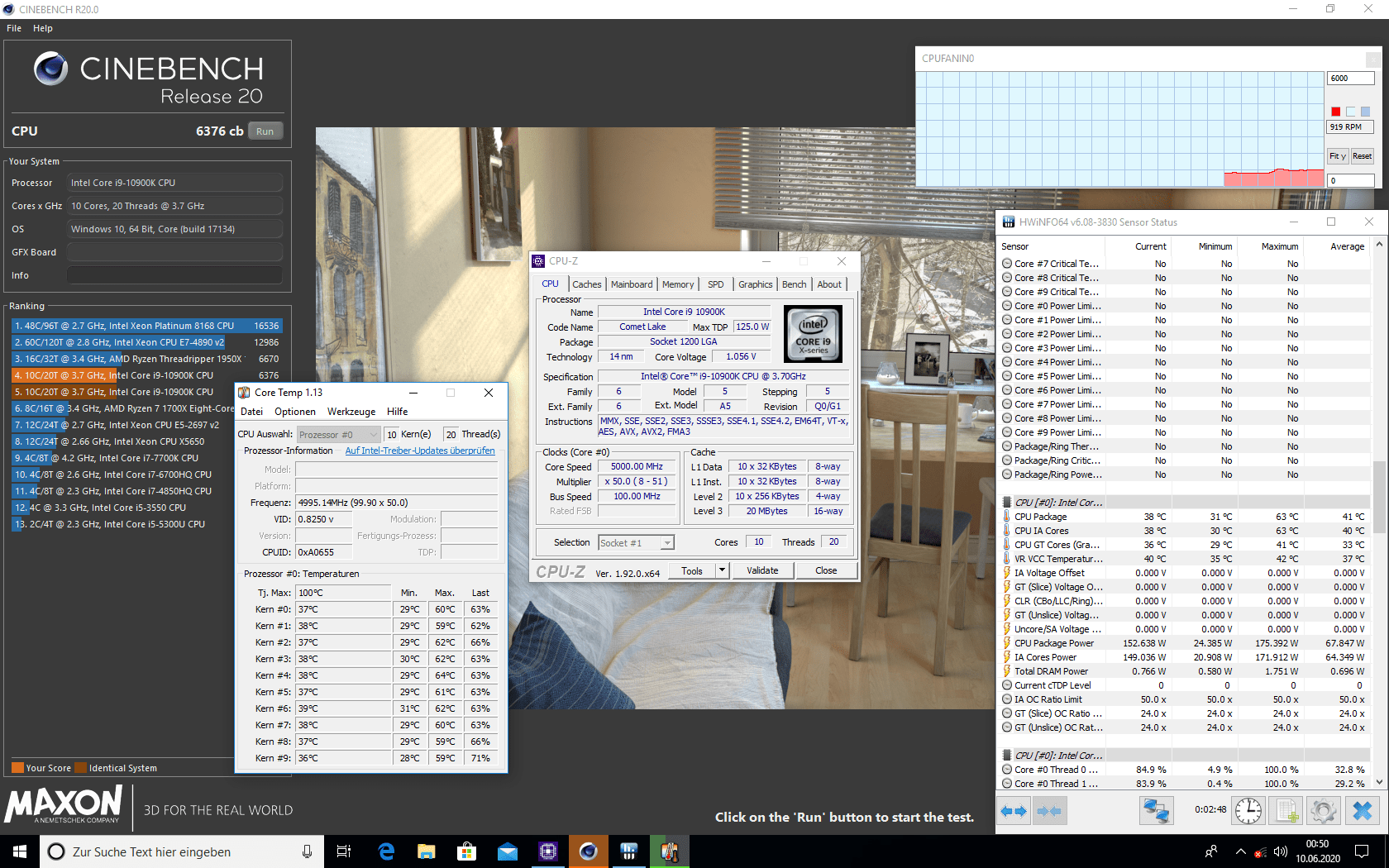Switch to the Caches tab in CPU-Z
1389x868 pixels.
click(x=587, y=284)
